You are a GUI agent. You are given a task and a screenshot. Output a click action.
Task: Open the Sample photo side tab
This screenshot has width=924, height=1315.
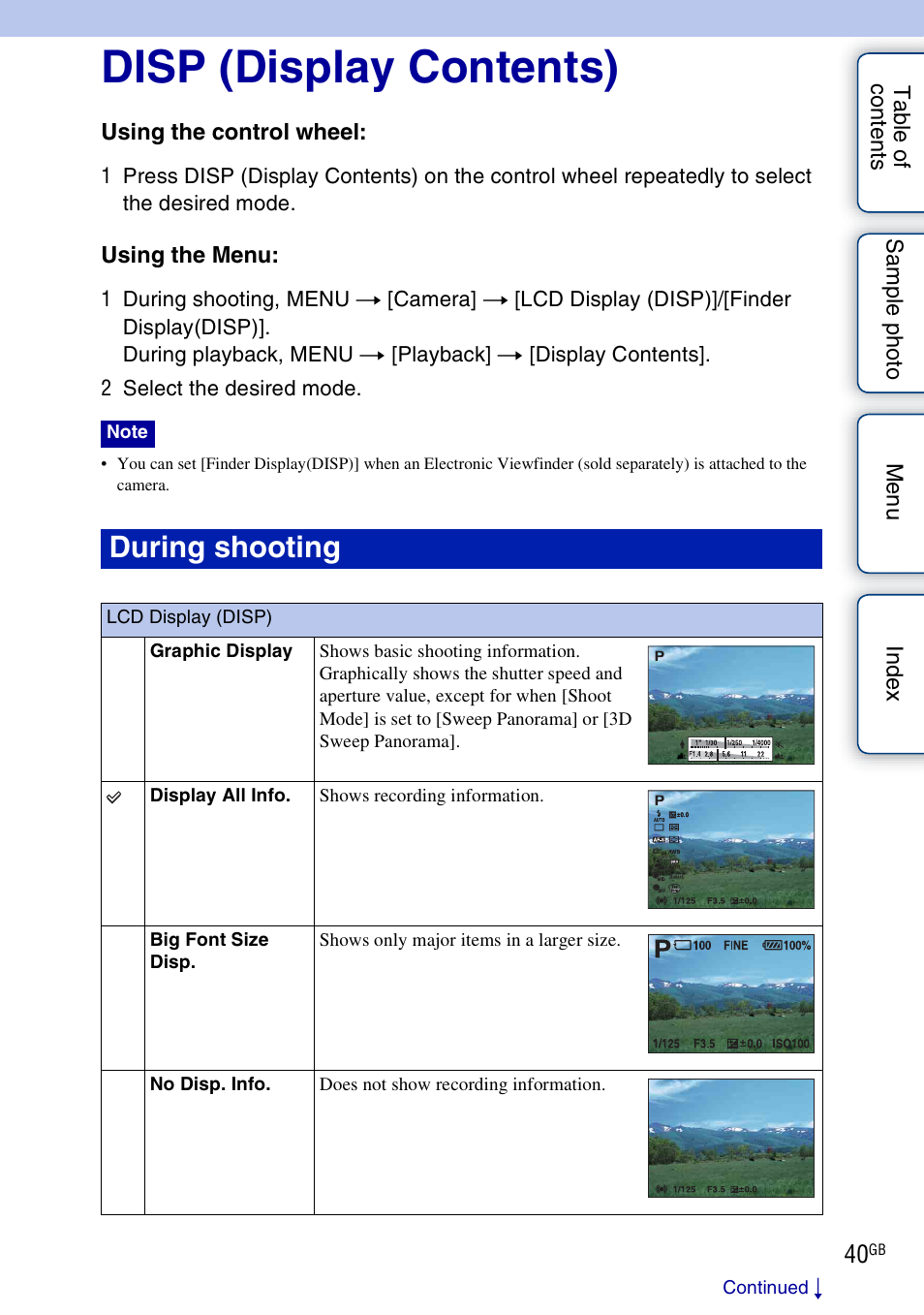891,313
